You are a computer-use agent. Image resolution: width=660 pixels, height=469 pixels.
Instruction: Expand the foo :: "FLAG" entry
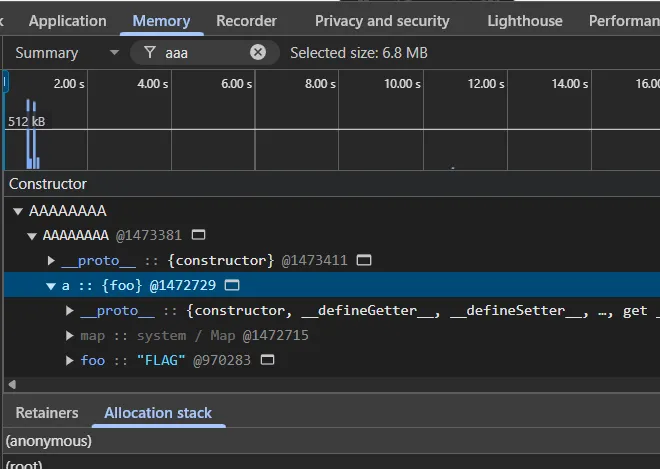point(70,361)
